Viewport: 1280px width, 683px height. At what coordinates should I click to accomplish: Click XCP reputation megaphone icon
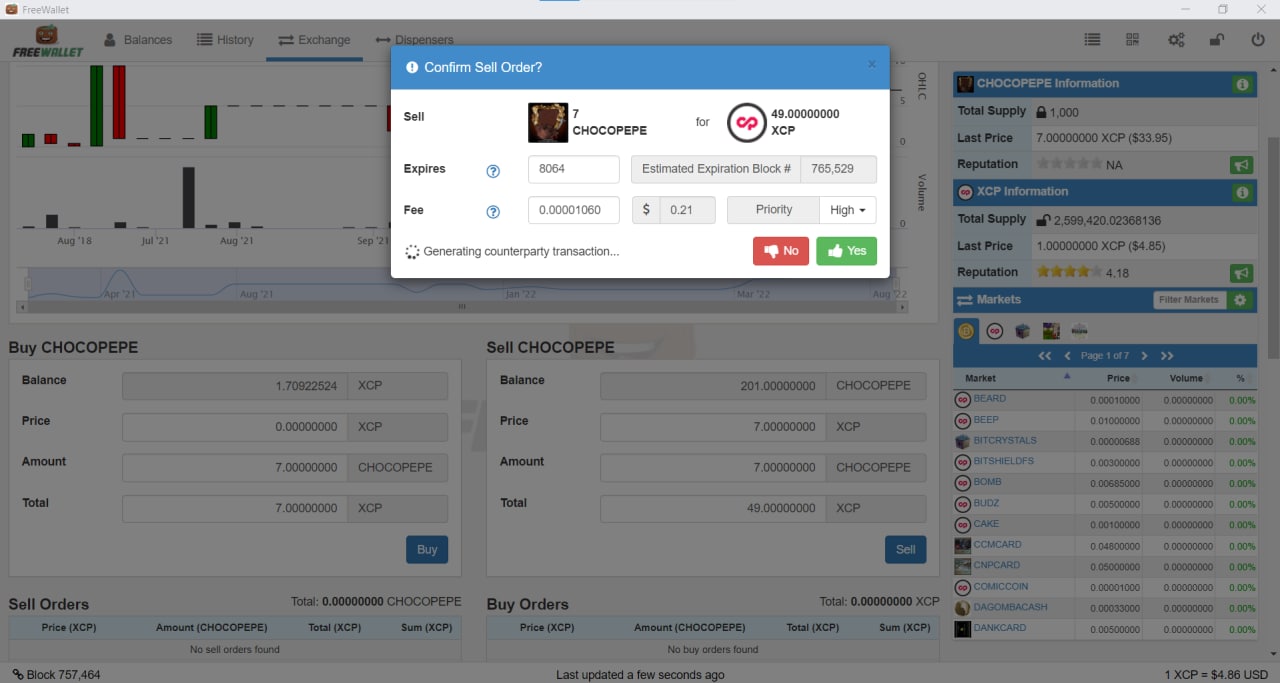coord(1242,273)
